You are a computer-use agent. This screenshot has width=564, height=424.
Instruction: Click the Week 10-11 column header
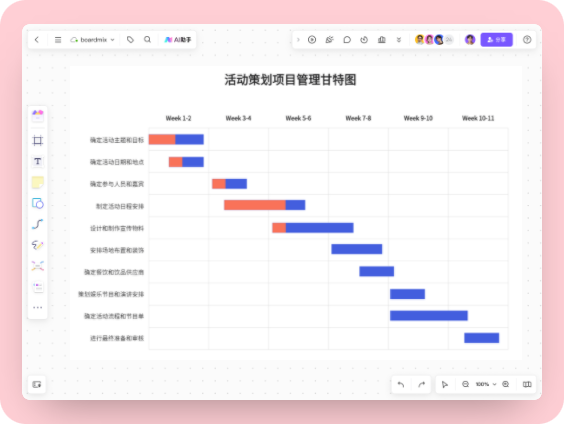pos(478,118)
